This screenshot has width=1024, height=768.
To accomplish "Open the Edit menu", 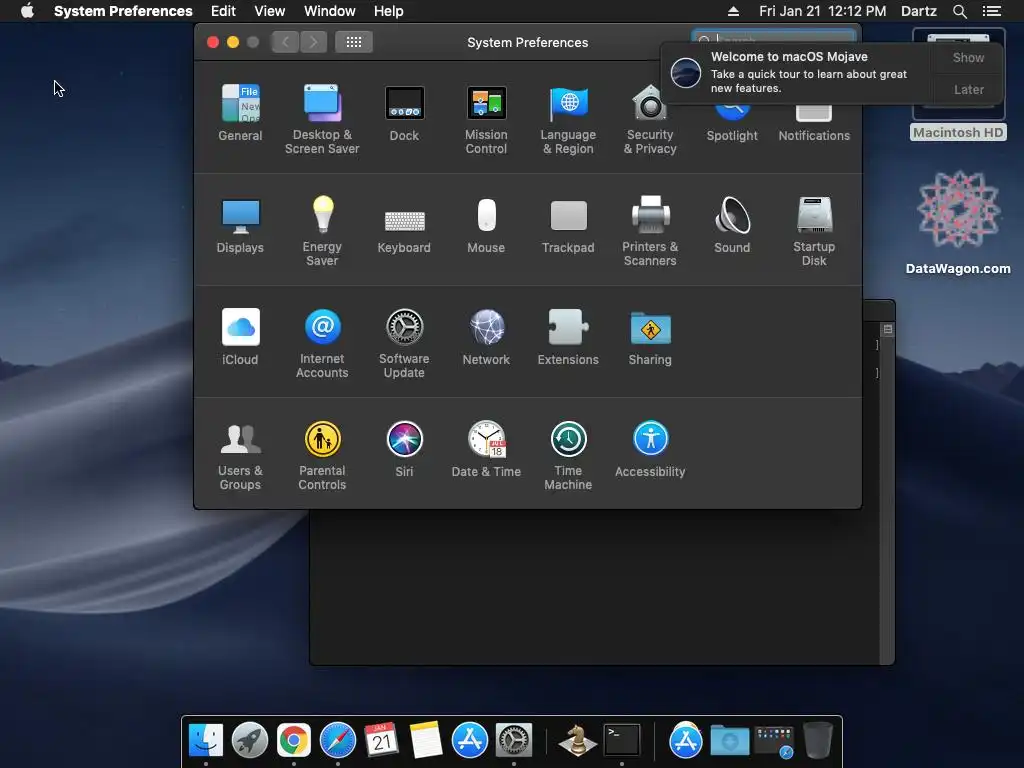I will pos(223,11).
